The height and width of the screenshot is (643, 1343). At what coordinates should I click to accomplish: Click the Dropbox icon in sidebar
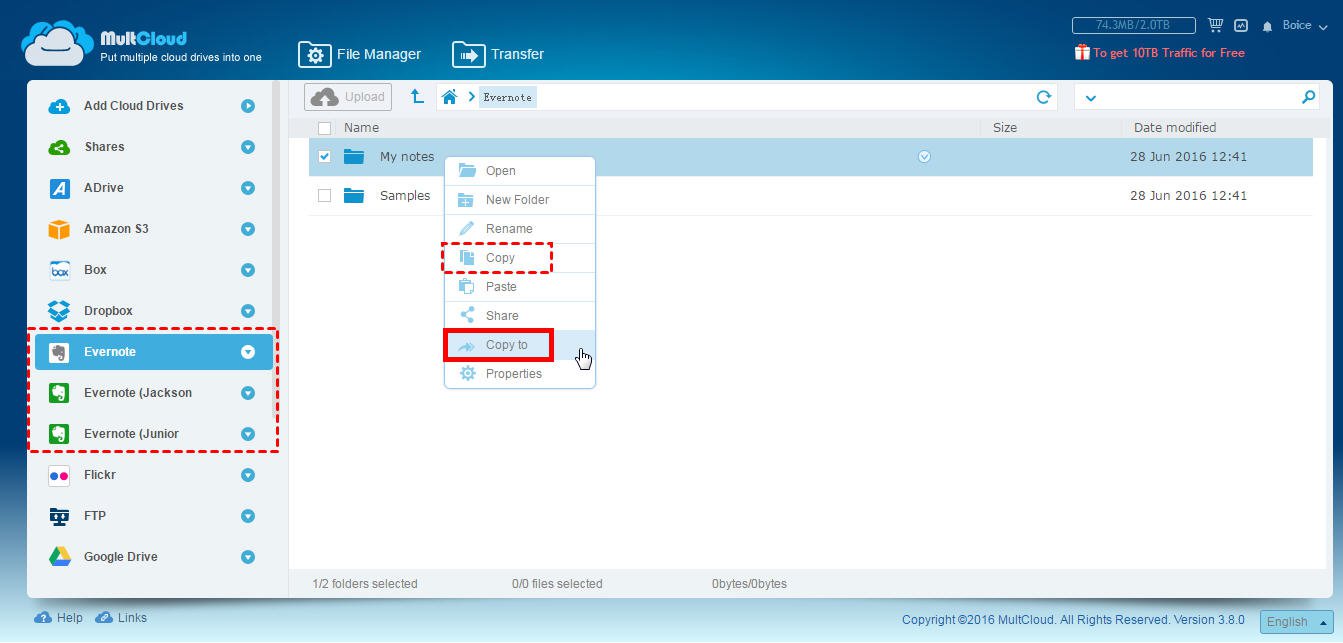(x=59, y=311)
